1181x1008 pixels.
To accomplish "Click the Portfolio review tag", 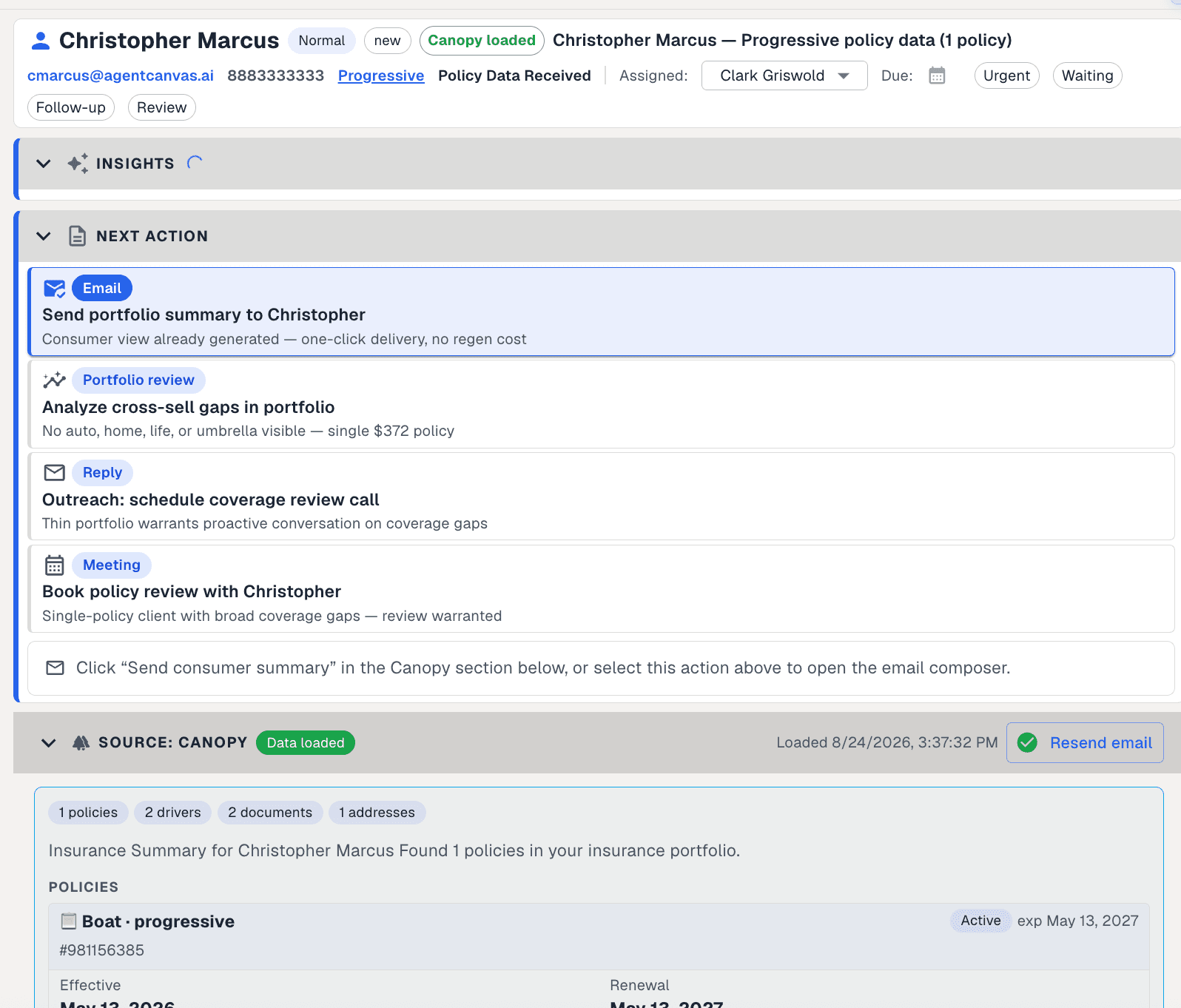I will (138, 380).
